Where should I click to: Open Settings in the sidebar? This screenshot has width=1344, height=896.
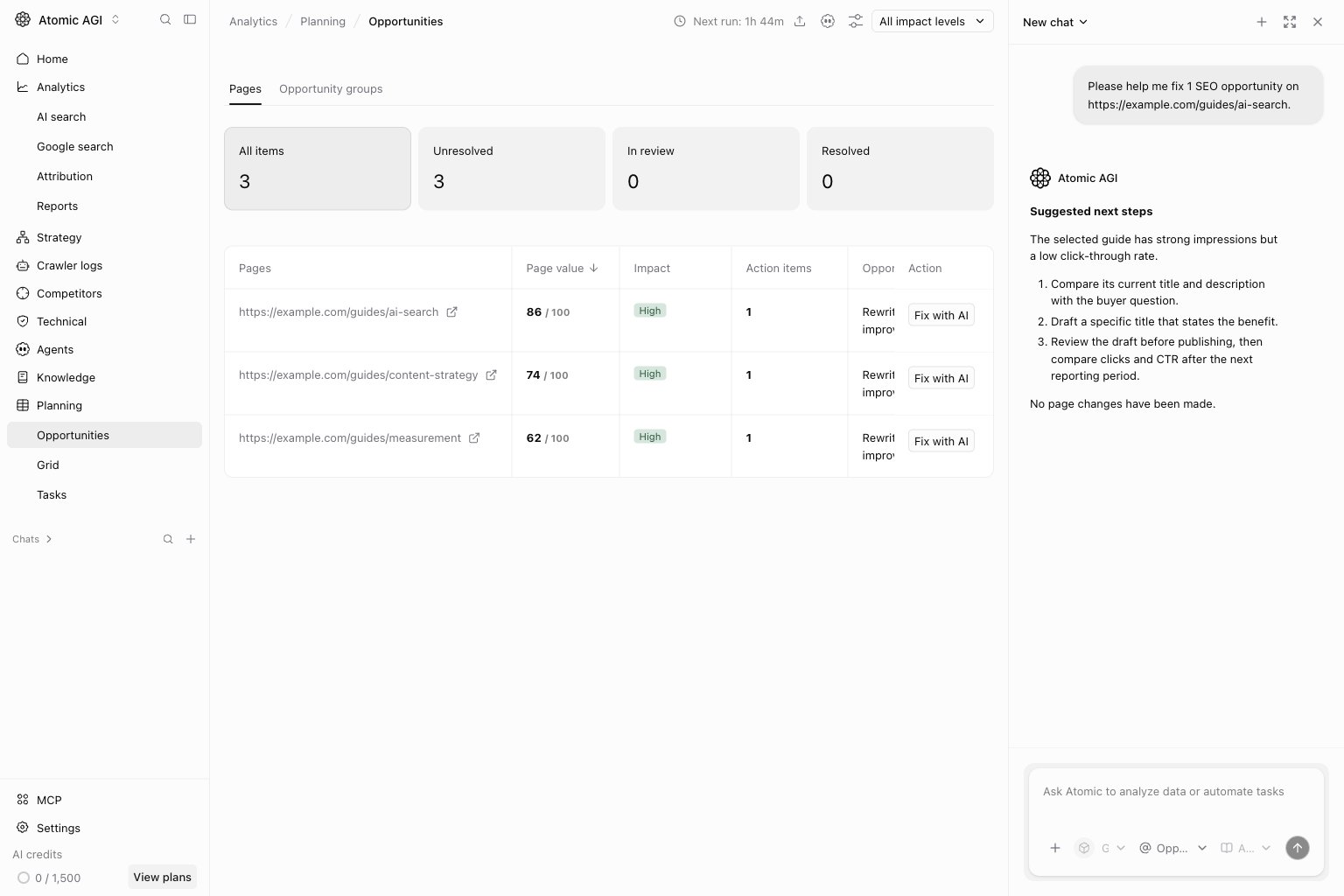pos(105,828)
